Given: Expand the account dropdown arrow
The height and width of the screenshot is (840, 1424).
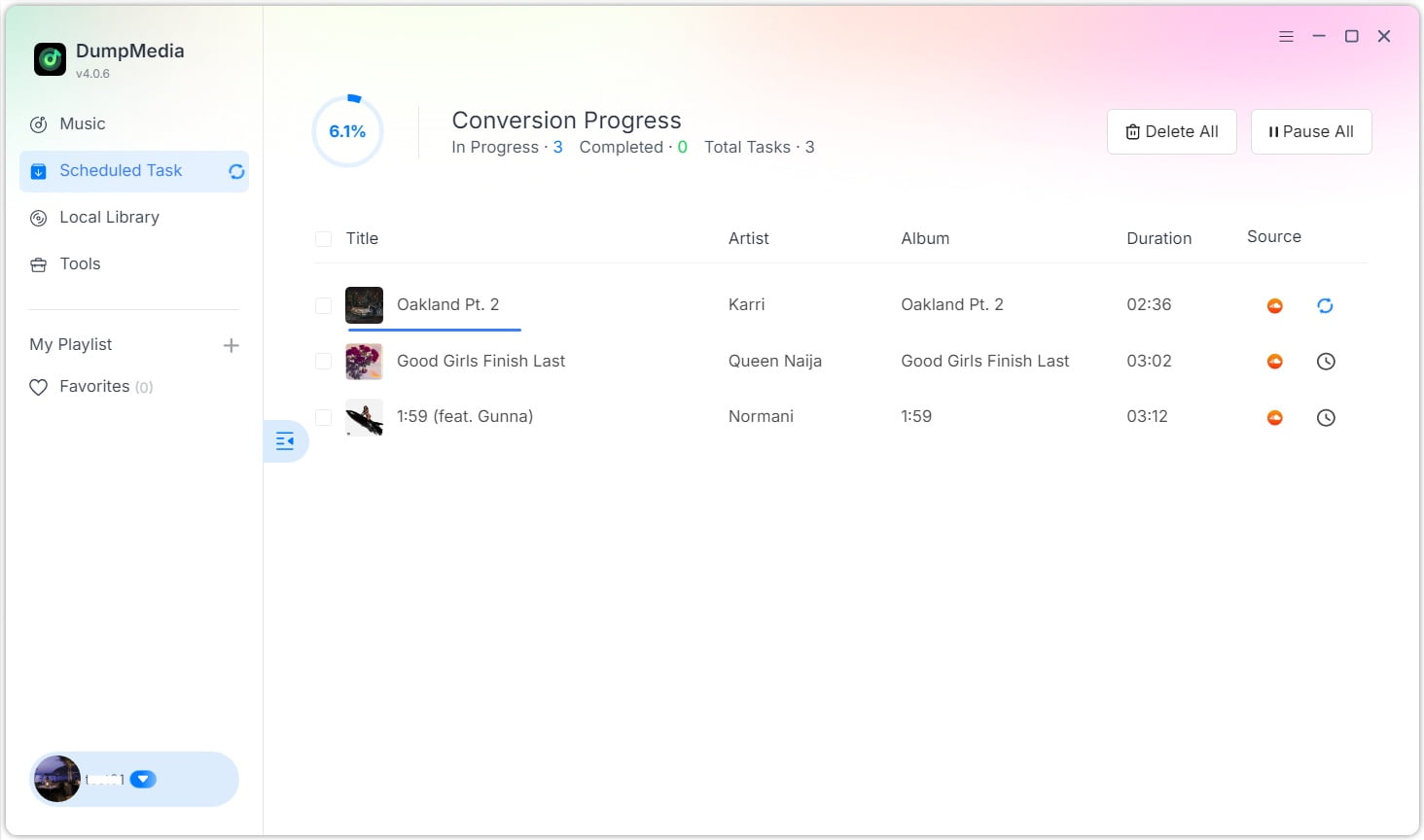Looking at the screenshot, I should coord(143,779).
